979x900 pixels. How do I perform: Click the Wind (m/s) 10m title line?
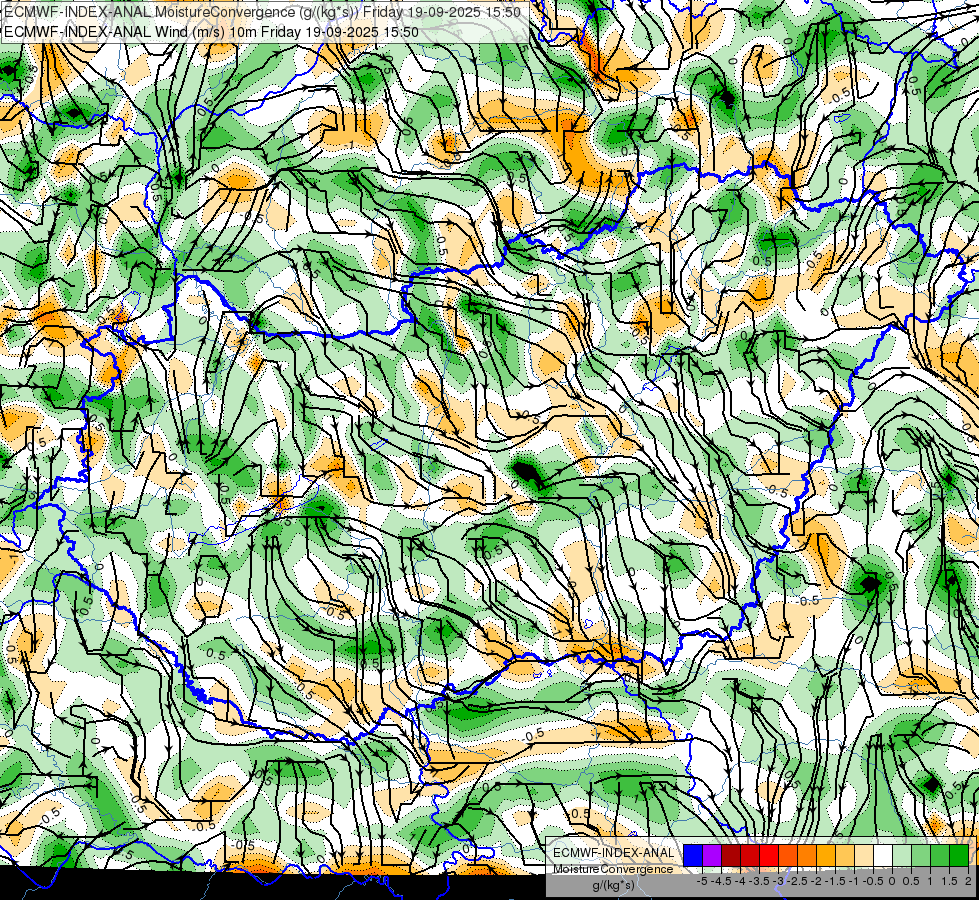click(x=211, y=32)
